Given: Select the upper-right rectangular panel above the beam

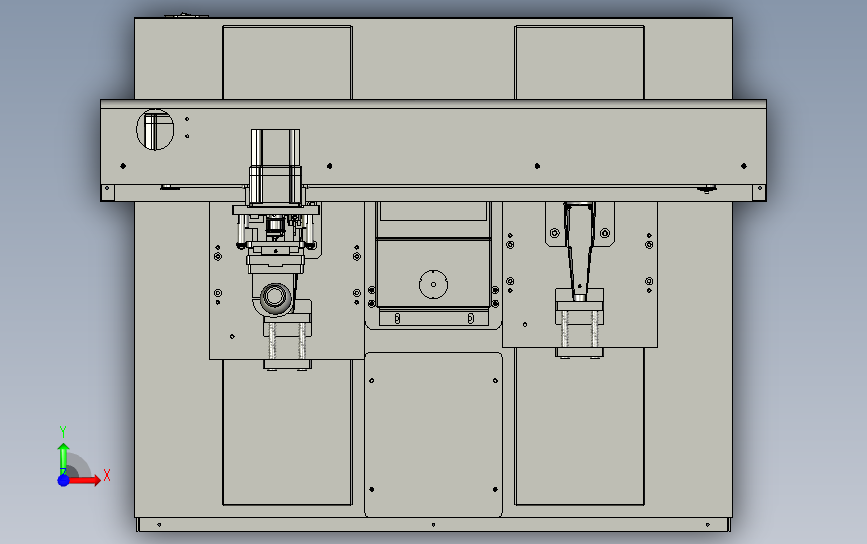Looking at the screenshot, I should [x=579, y=62].
